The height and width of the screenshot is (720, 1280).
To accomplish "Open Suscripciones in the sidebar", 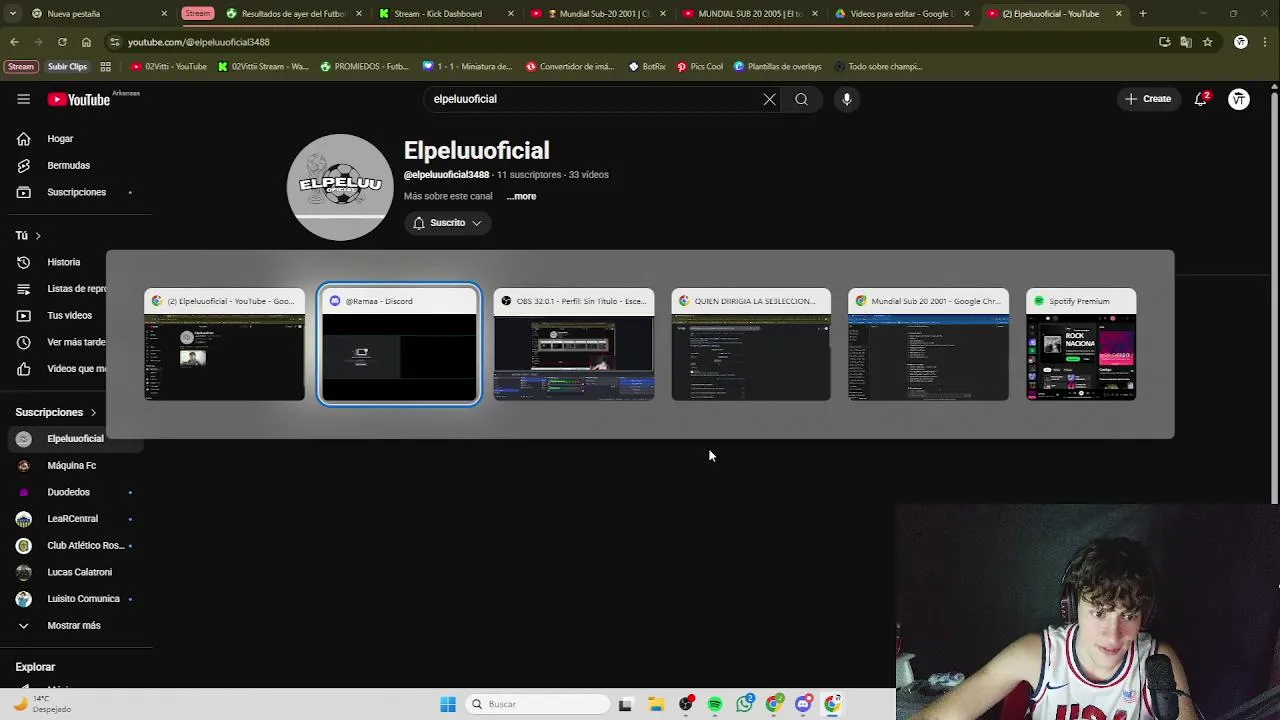I will coord(76,192).
